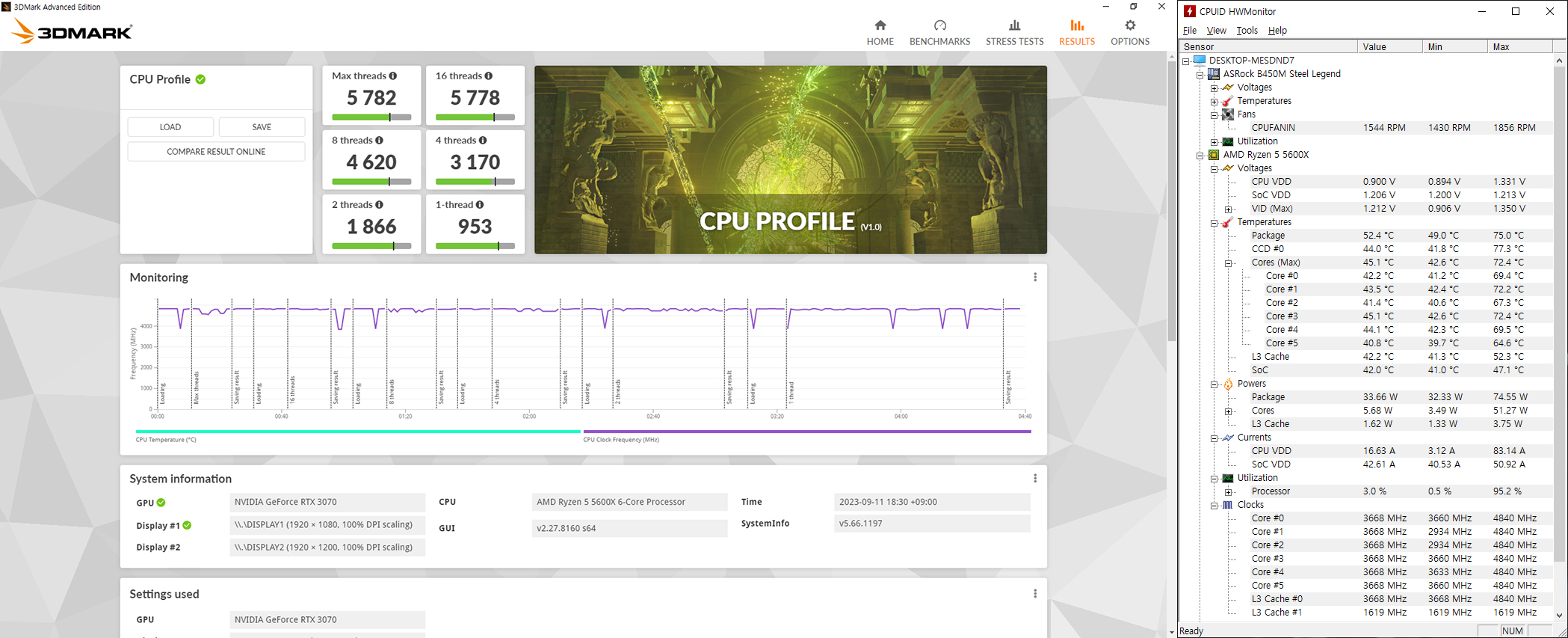Toggle CPU Clock Frequency legend line
The width and height of the screenshot is (1568, 638).
pyautogui.click(x=806, y=432)
